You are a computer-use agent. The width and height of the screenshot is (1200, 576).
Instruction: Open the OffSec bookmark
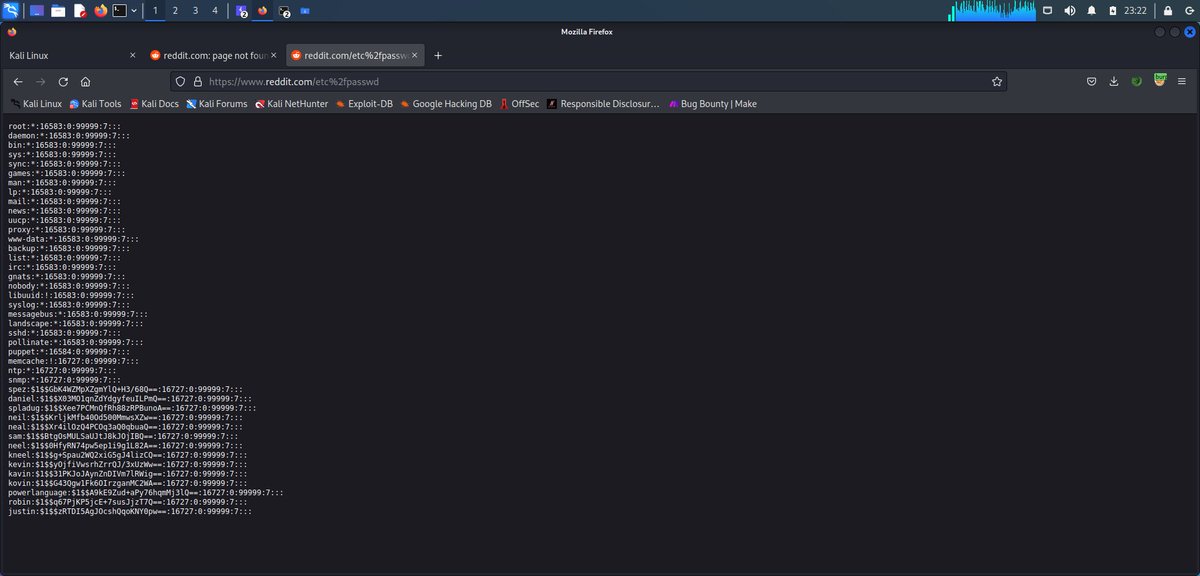(519, 104)
